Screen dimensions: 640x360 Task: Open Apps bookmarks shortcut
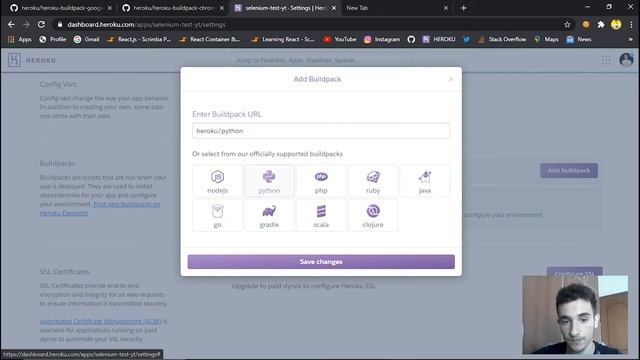tap(20, 39)
